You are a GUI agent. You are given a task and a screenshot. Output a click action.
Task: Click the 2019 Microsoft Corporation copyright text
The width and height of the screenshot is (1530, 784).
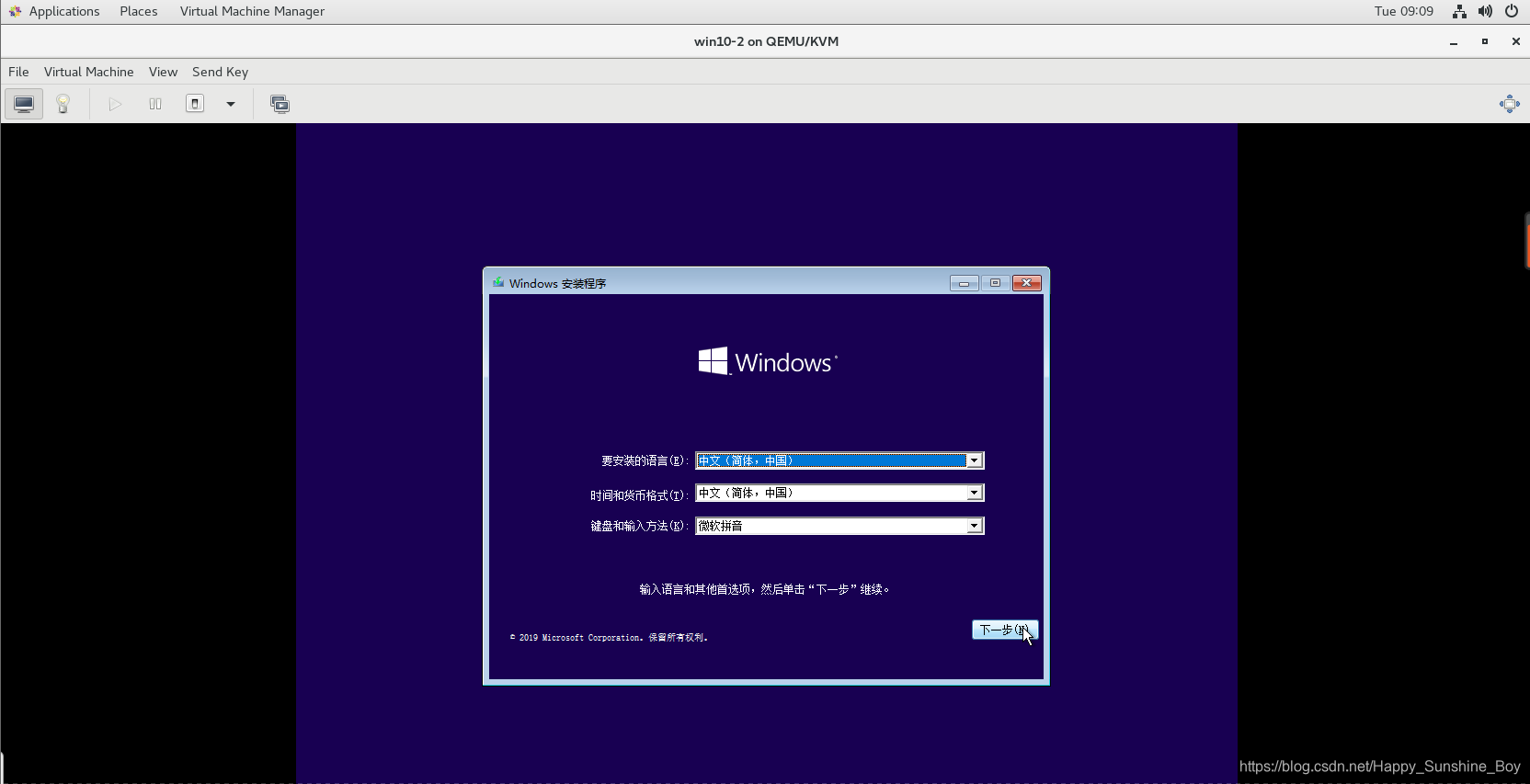coord(609,637)
